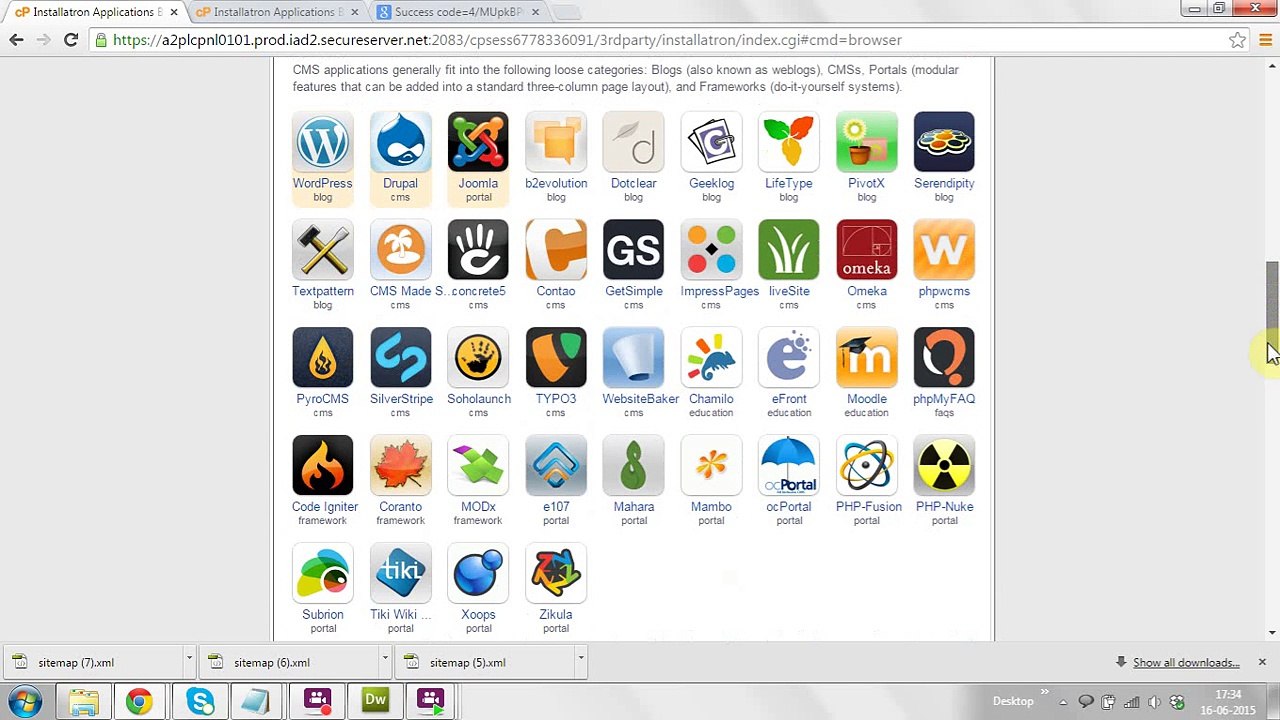Select the CMS Made Simple icon
The height and width of the screenshot is (720, 1280).
pos(400,250)
